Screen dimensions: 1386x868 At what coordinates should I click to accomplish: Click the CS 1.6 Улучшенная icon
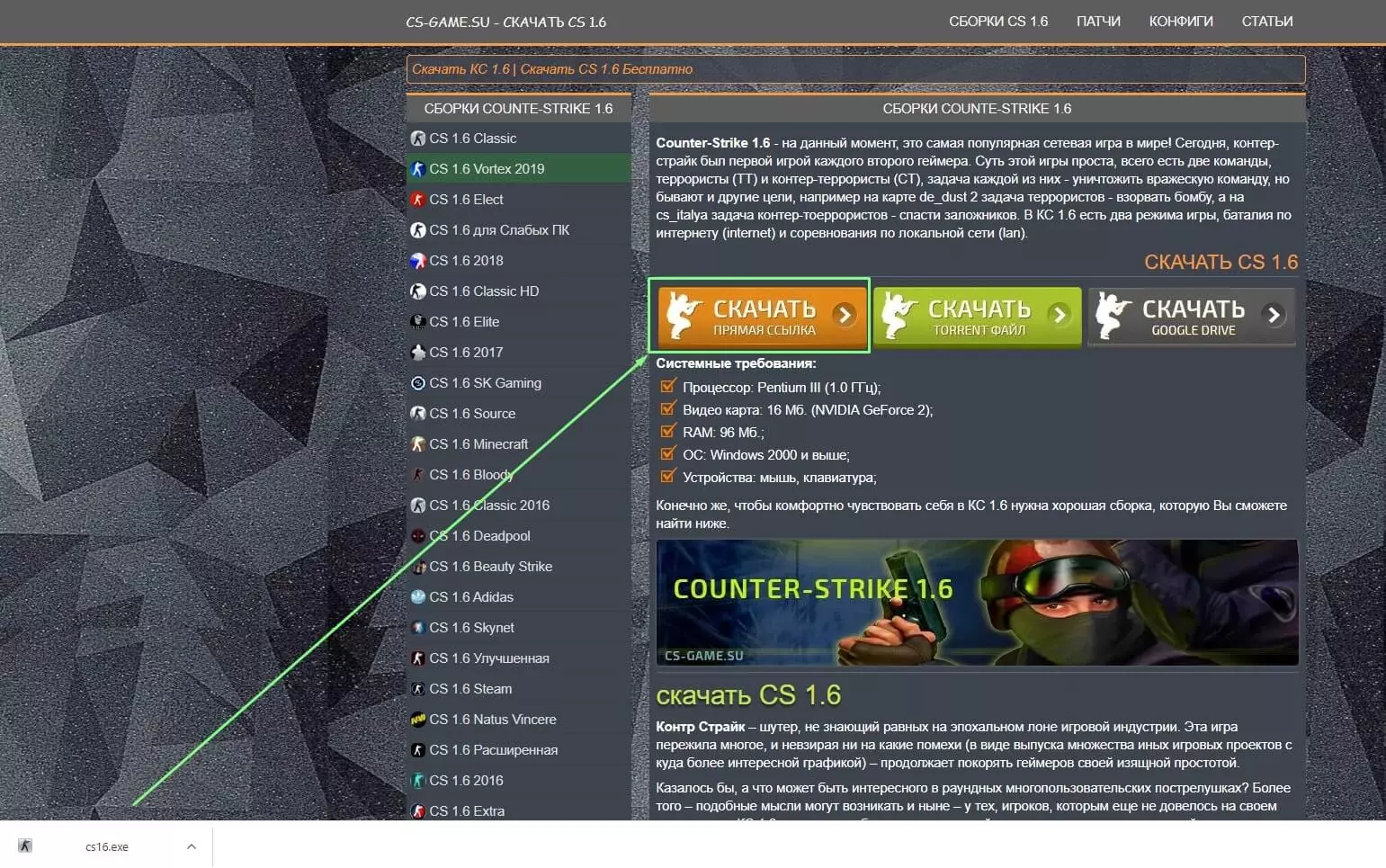tap(417, 658)
